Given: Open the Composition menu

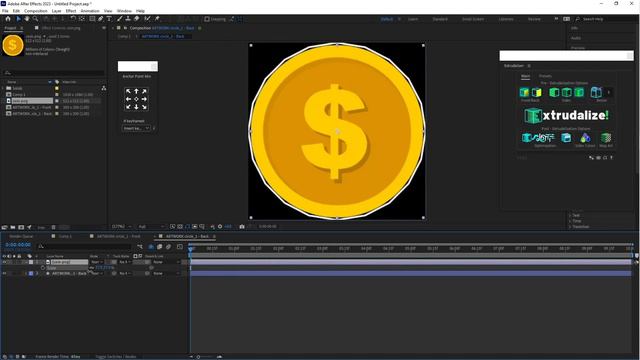Looking at the screenshot, I should (36, 11).
